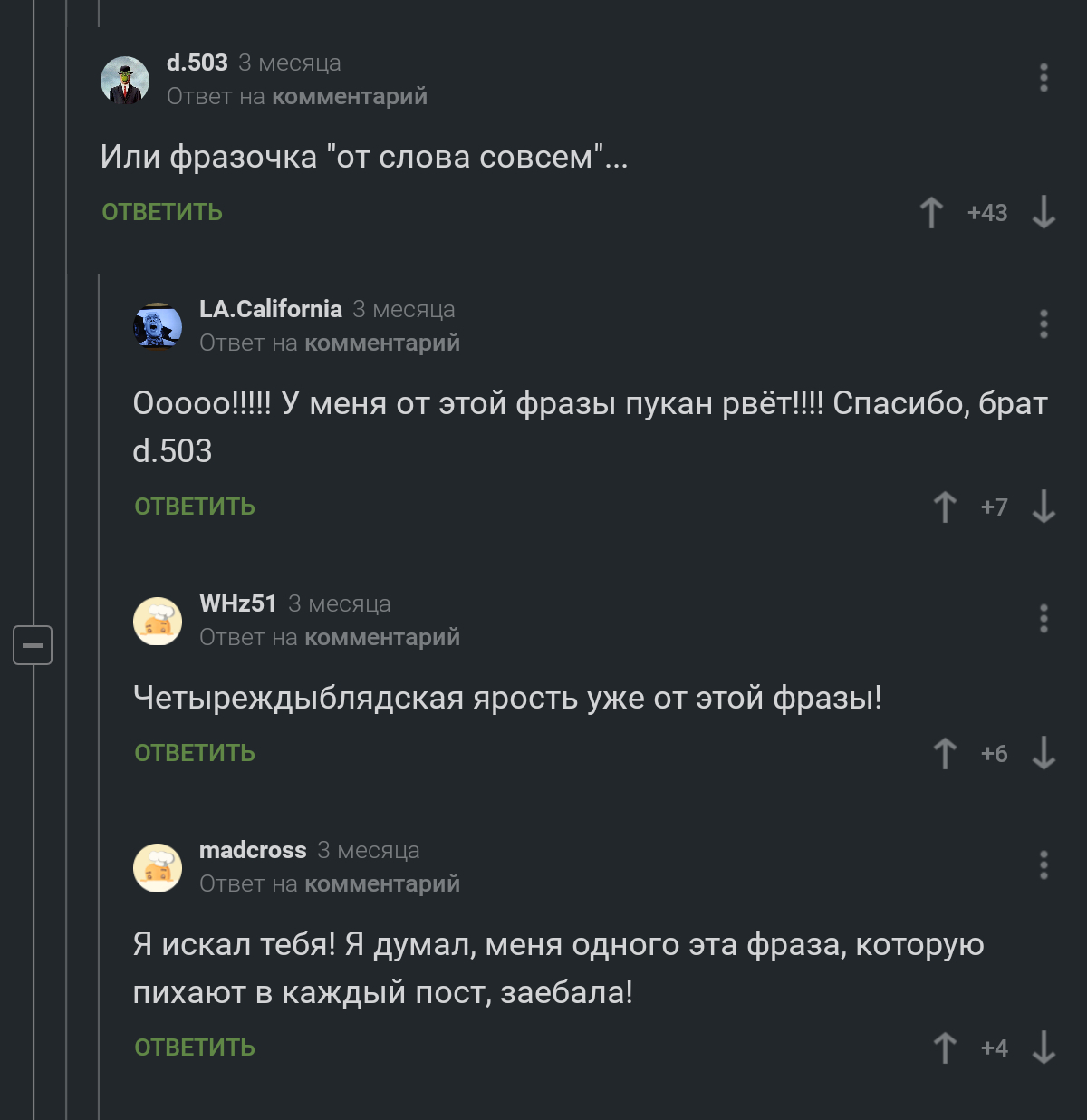Upvote d.503's comment
Screen dimensions: 1087x1120
931,213
